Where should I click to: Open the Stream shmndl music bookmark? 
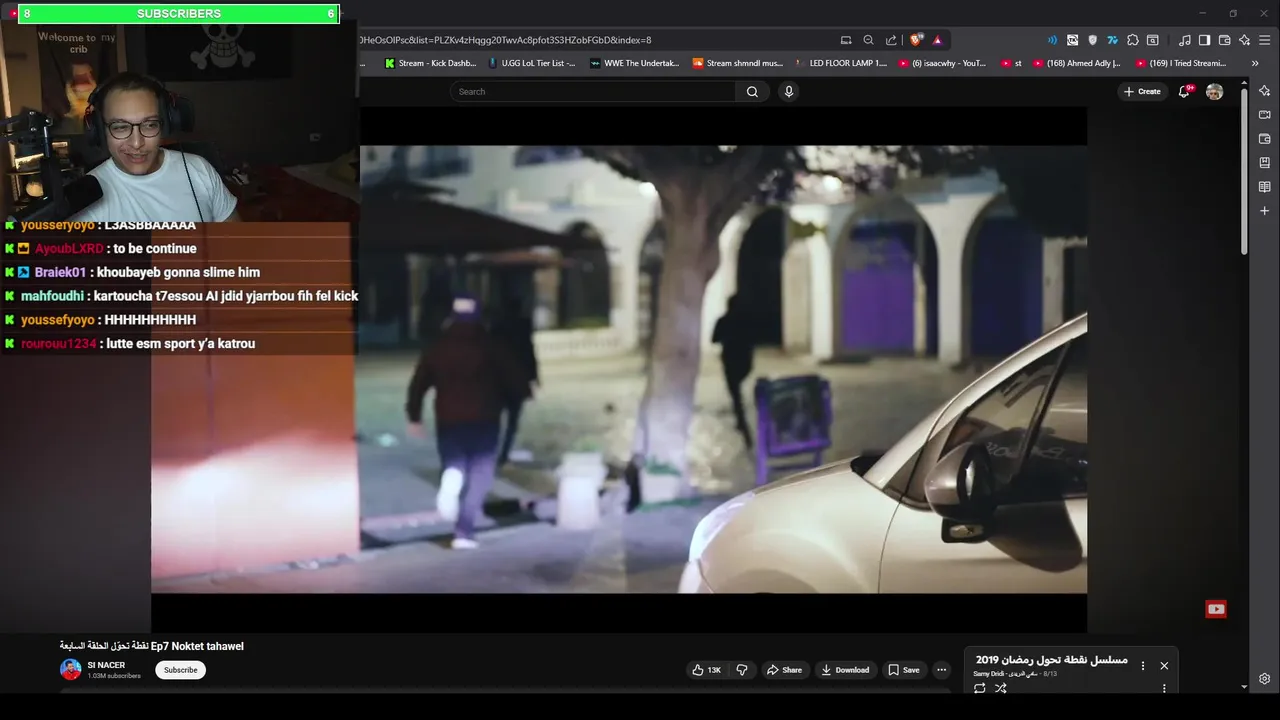(738, 63)
